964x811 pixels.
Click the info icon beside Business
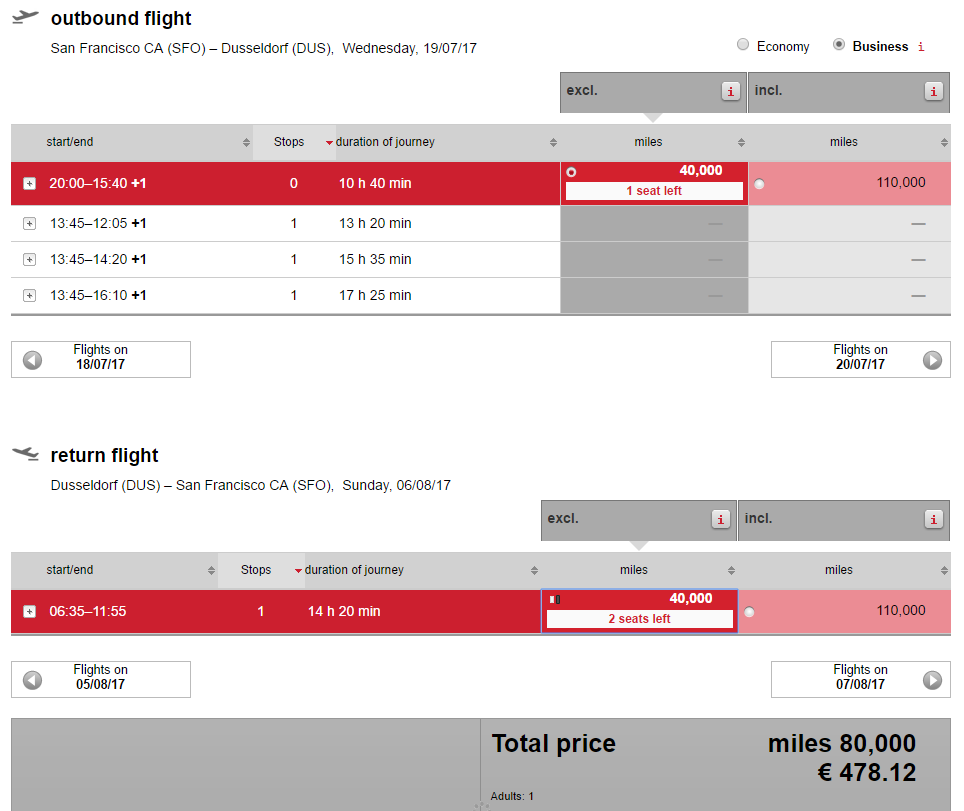coord(921,47)
